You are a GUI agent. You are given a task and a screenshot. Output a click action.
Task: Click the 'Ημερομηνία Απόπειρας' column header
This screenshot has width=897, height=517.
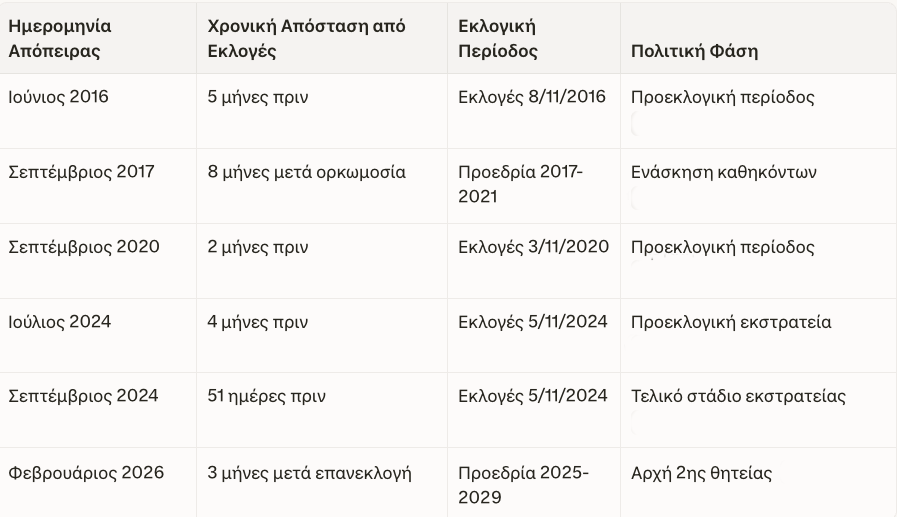click(60, 38)
